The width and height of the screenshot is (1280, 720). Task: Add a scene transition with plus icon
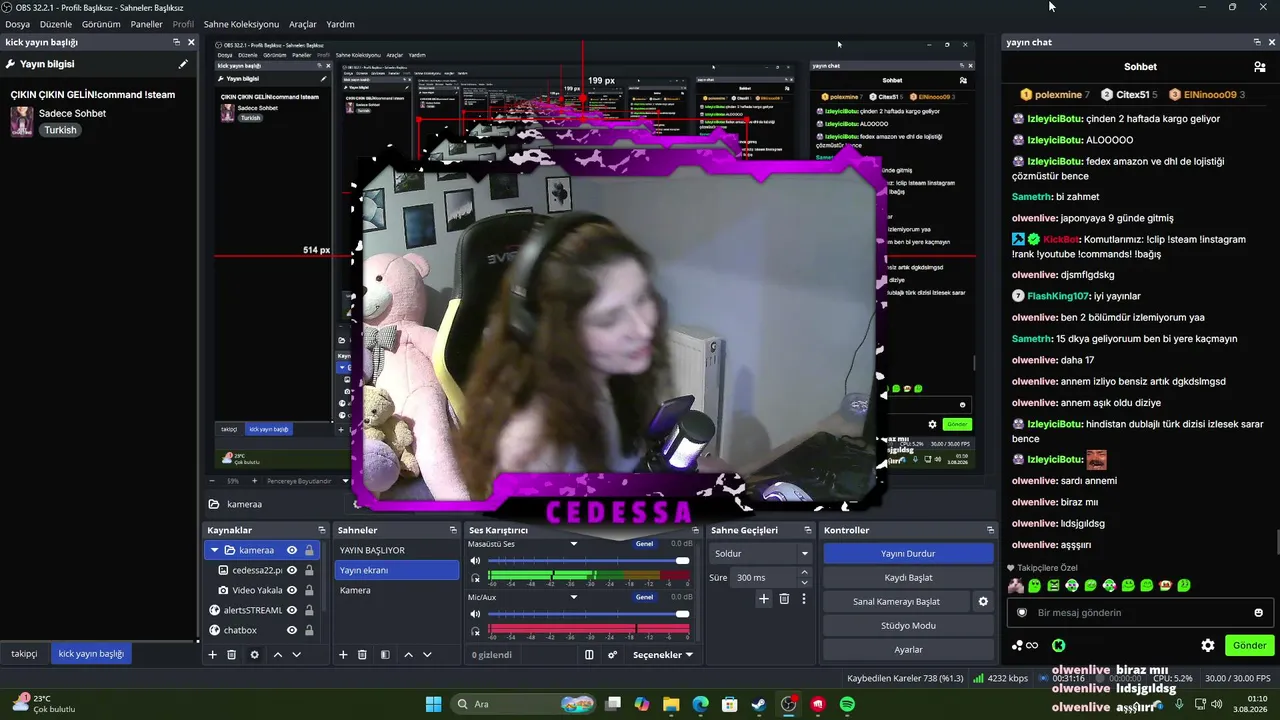764,599
